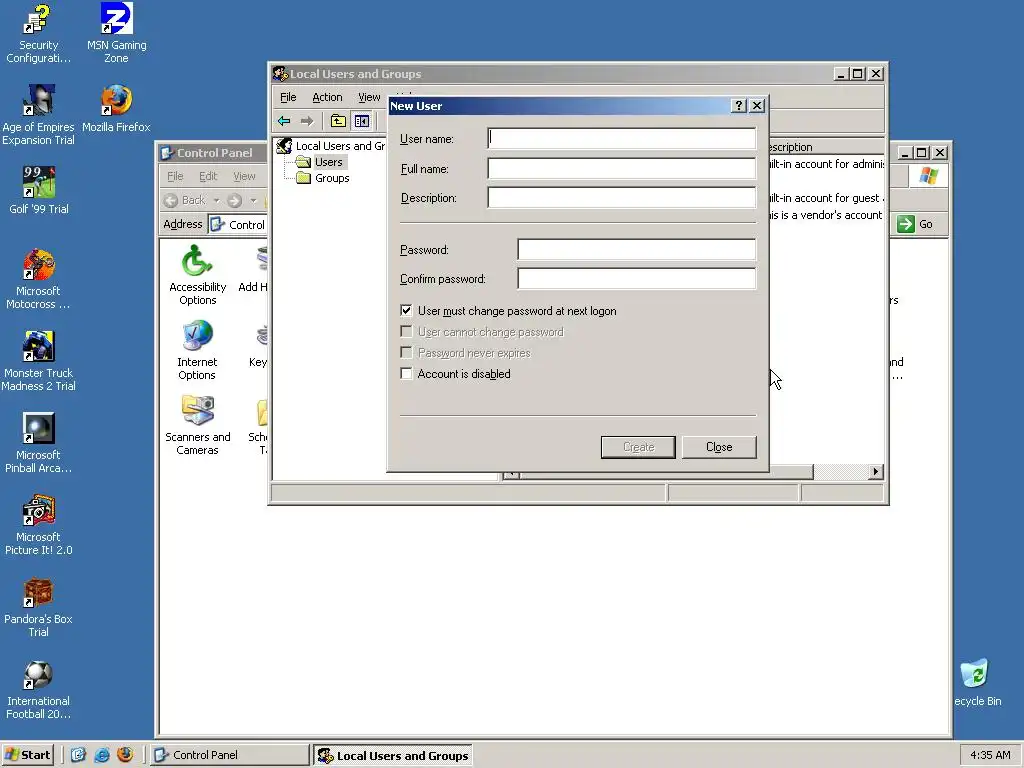Launch Firefox from quick launch bar
This screenshot has height=768, width=1024.
(x=125, y=755)
